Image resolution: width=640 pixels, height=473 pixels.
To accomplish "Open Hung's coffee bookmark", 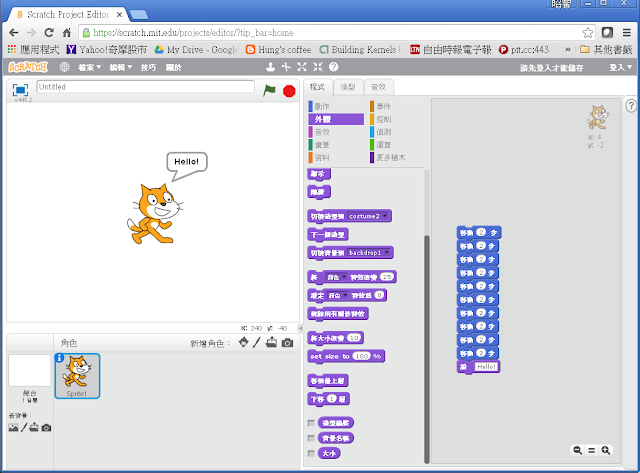I will [278, 50].
